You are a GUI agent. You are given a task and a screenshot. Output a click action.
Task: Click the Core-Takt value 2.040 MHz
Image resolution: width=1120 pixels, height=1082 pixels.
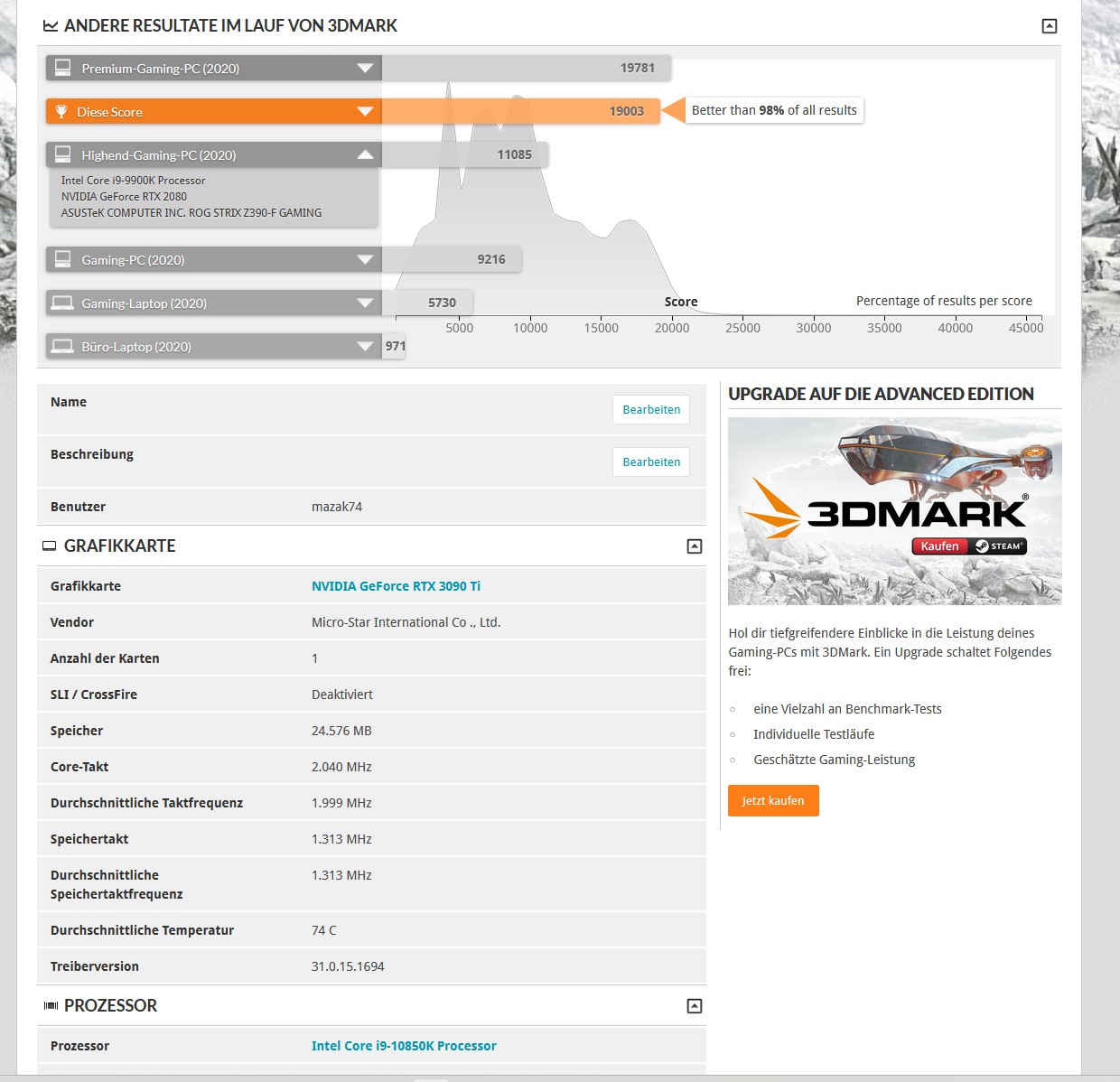[341, 767]
